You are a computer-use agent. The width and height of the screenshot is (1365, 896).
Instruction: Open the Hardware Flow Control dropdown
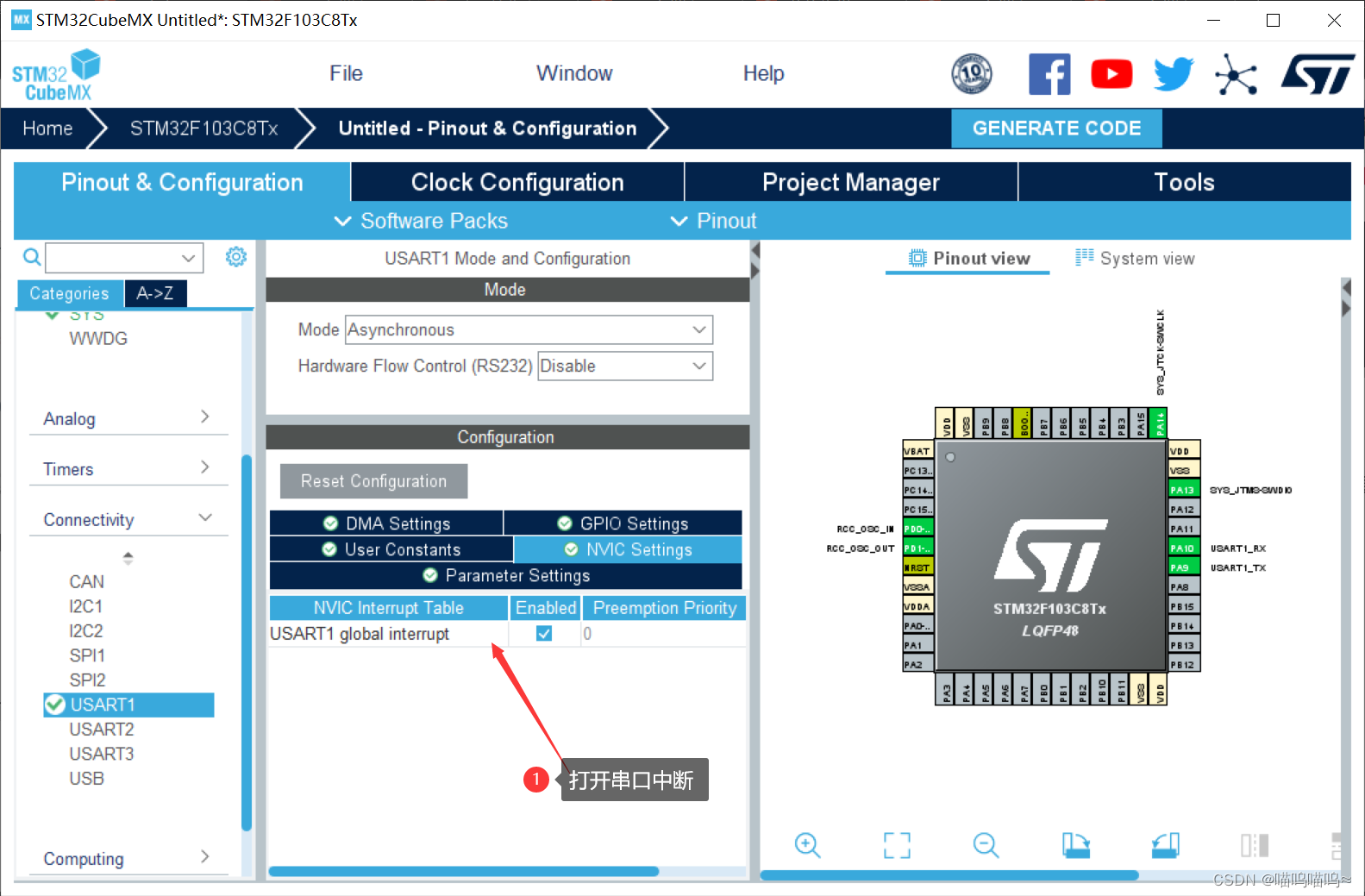pos(625,366)
